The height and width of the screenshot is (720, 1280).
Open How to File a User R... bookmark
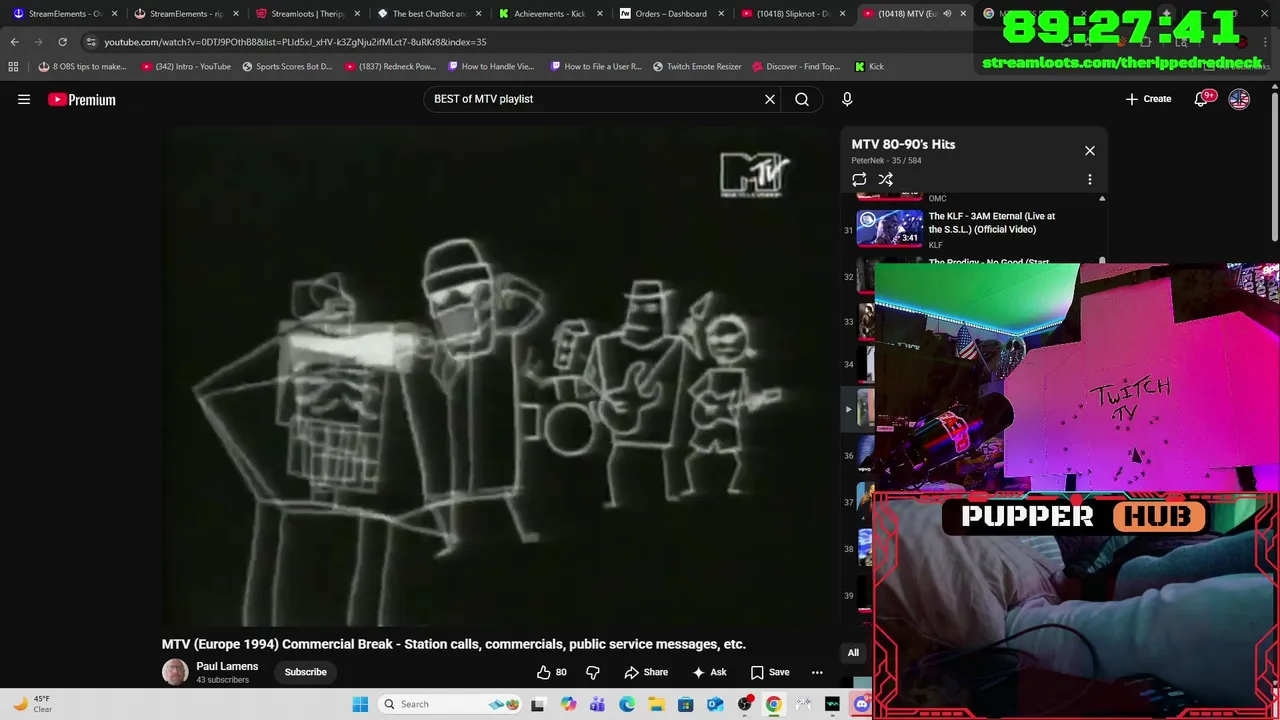click(x=595, y=66)
